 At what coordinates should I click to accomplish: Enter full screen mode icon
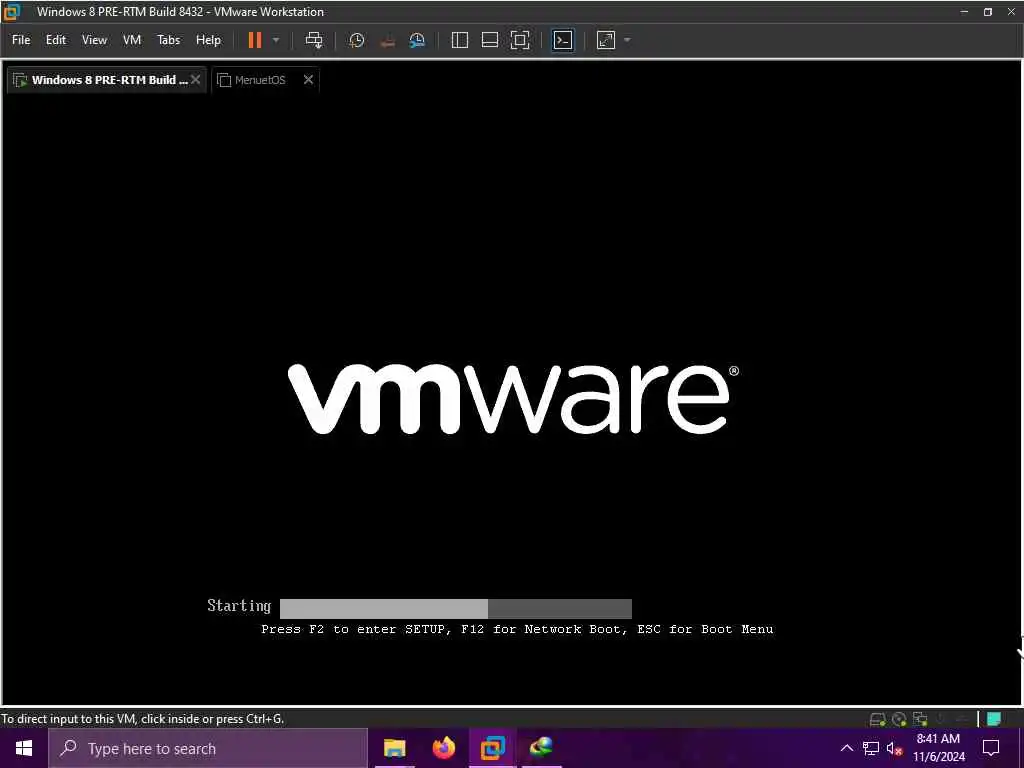tap(520, 40)
